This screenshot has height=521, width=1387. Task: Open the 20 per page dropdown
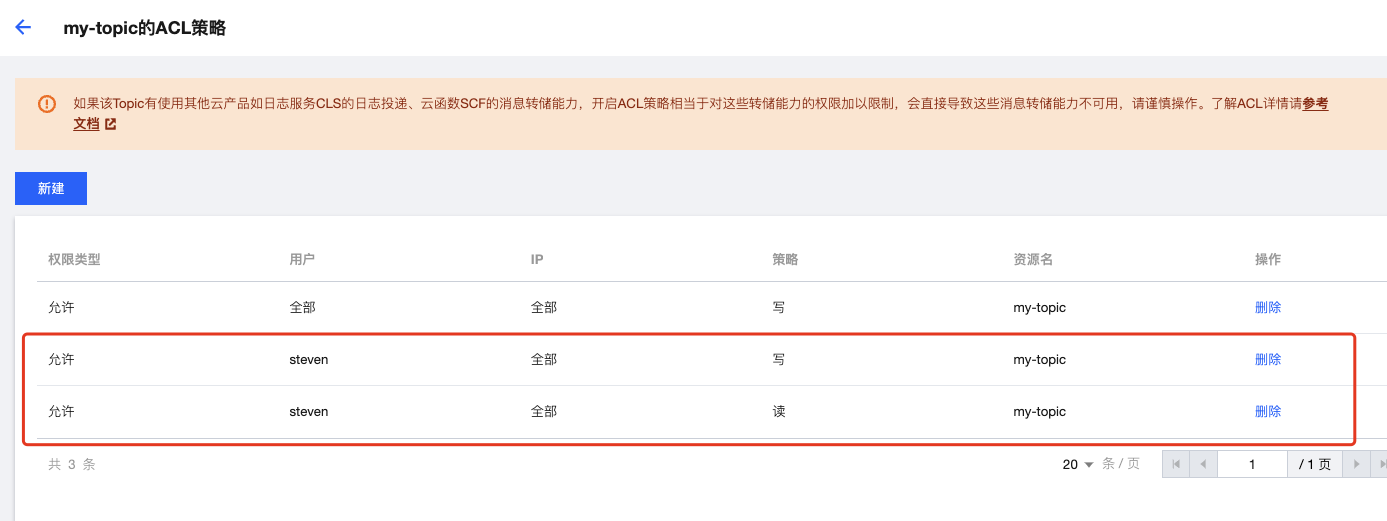pyautogui.click(x=1078, y=464)
